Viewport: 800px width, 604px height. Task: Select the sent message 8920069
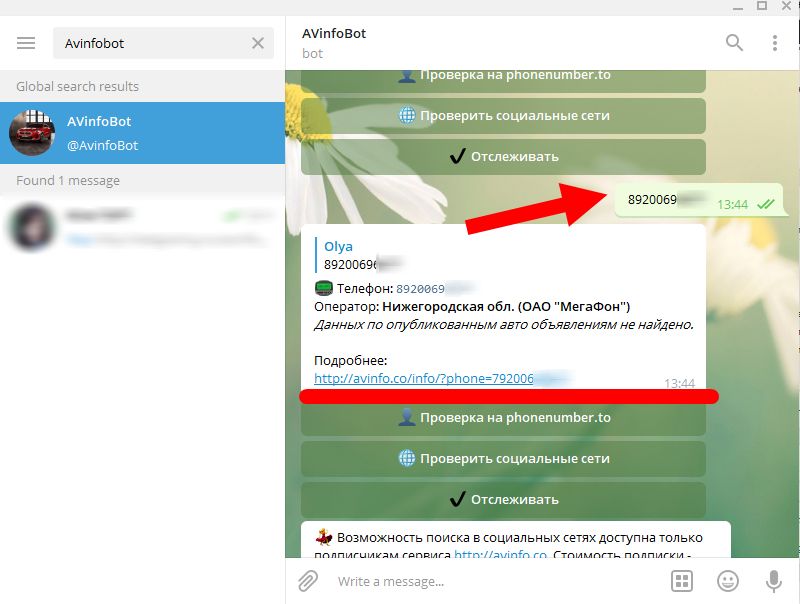tap(698, 200)
